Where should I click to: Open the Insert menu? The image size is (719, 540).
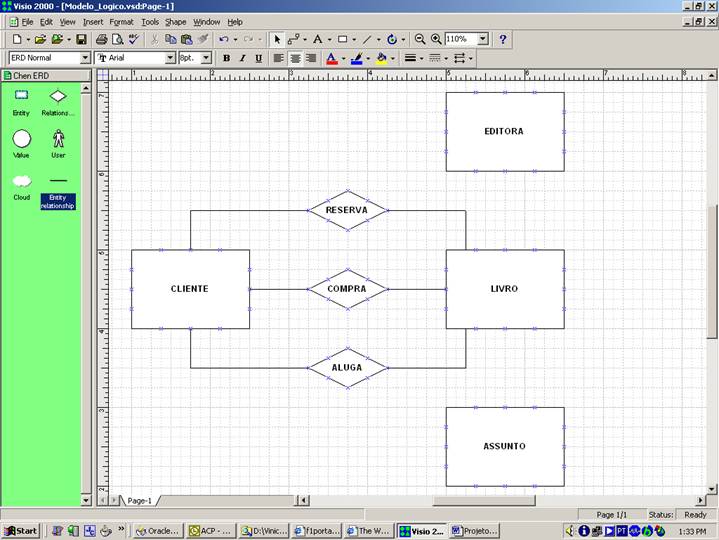tap(93, 22)
